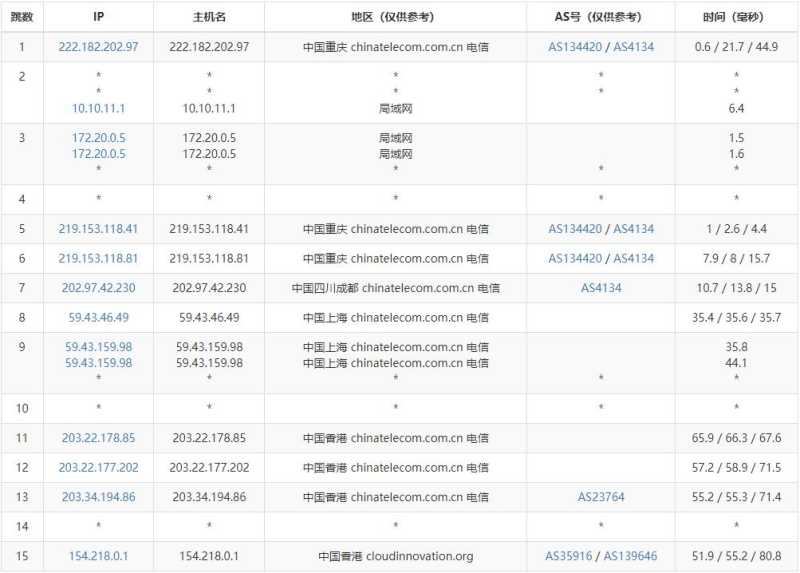Click region cell in hop 11 row
The width and height of the screenshot is (800, 573).
[x=395, y=438]
